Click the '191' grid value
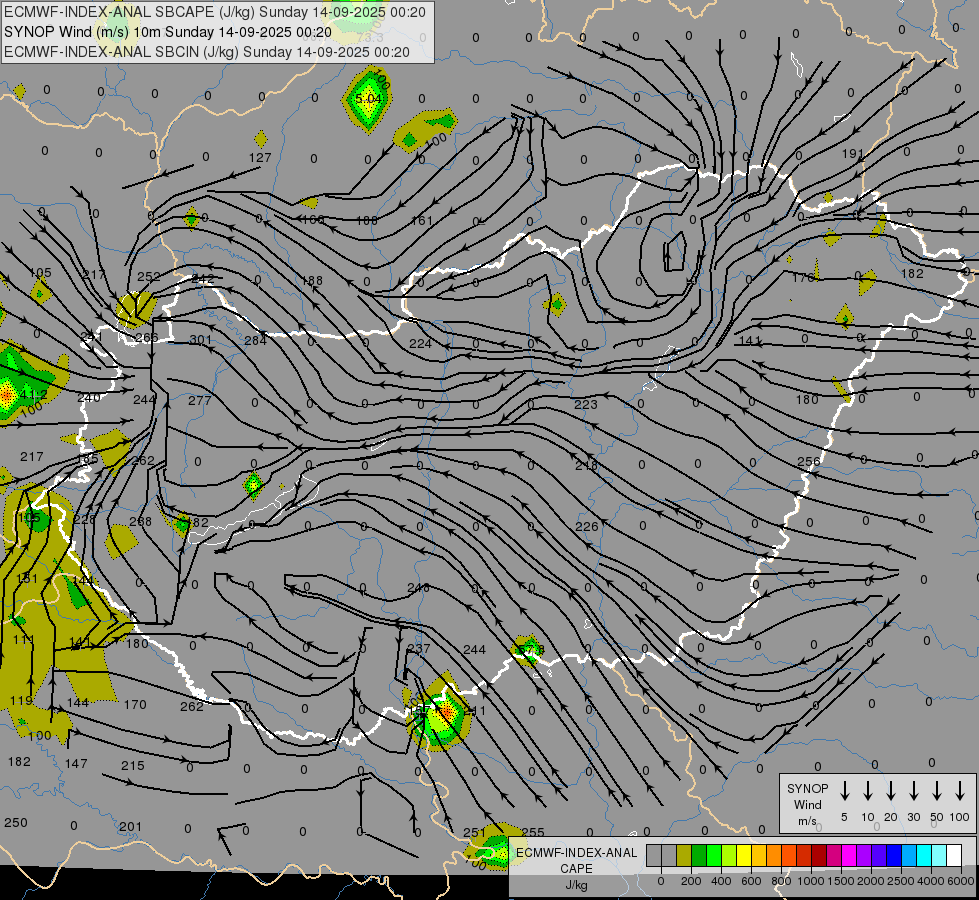 853,153
